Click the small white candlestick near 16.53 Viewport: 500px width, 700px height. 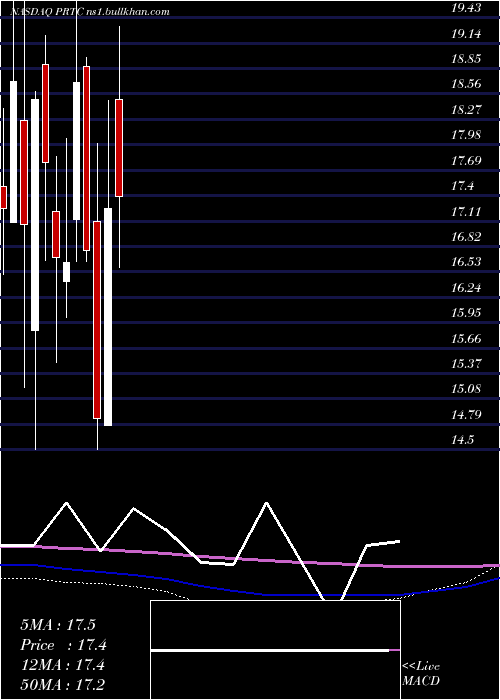coord(66,272)
